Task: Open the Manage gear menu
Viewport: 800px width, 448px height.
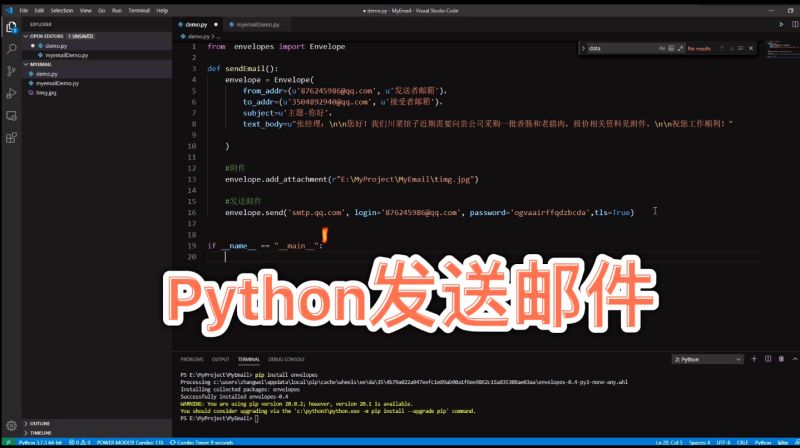Action: tap(11, 425)
